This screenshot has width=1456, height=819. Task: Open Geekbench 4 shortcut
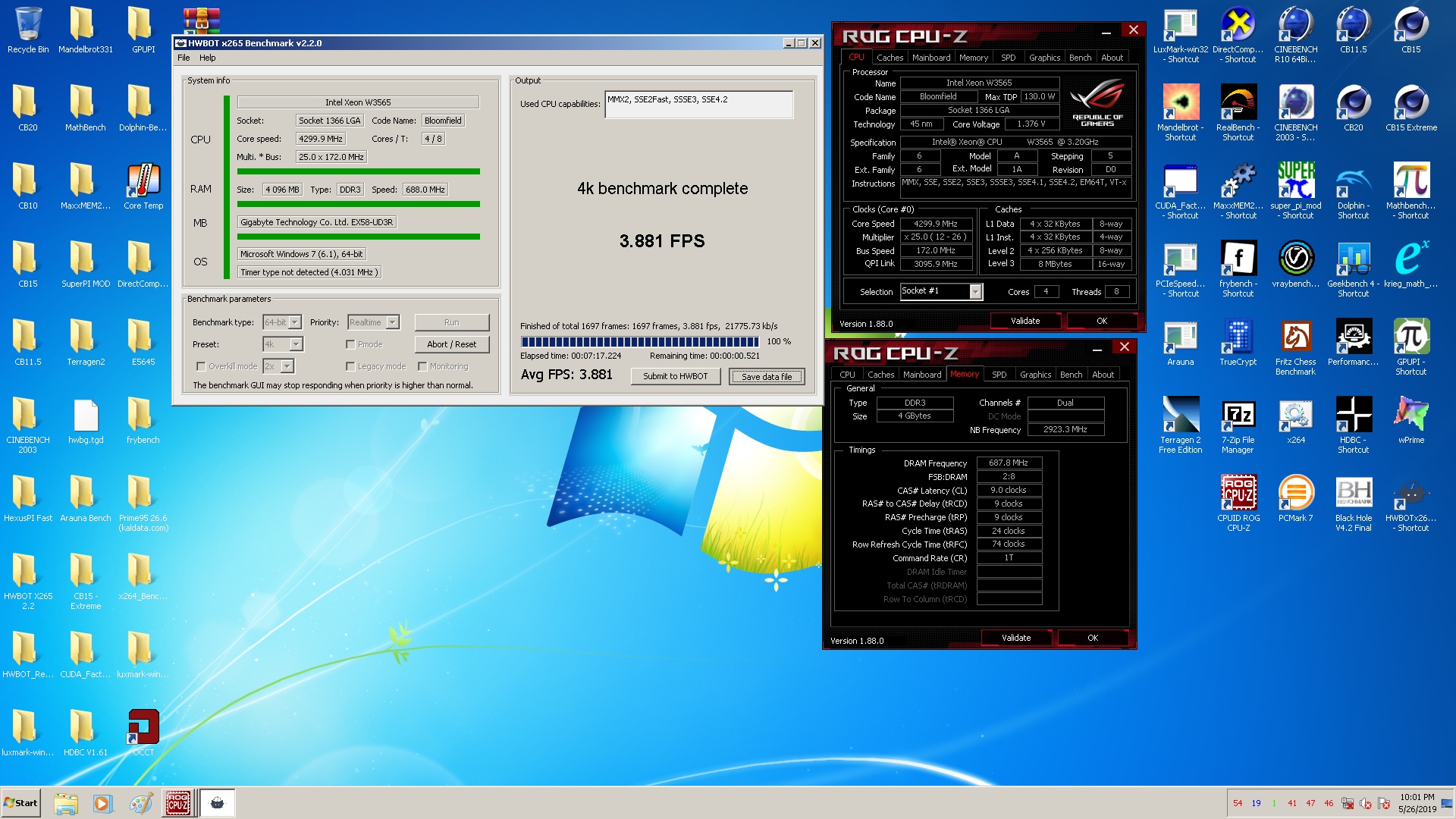[x=1354, y=269]
